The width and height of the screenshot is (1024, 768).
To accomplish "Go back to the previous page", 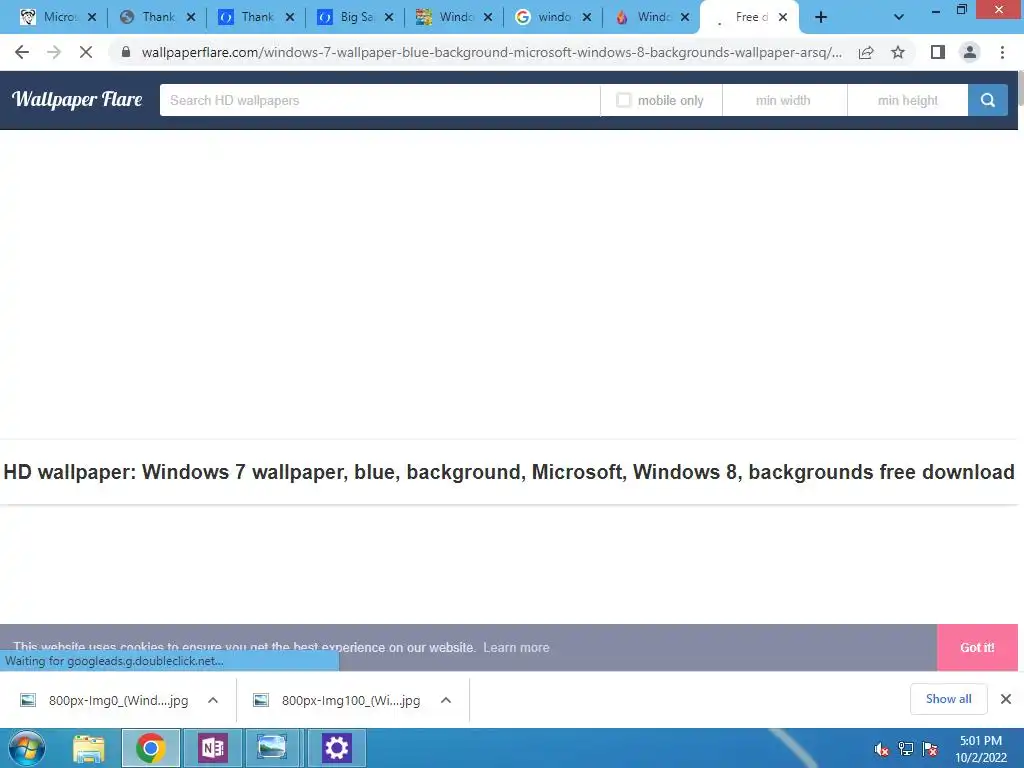I will (22, 52).
